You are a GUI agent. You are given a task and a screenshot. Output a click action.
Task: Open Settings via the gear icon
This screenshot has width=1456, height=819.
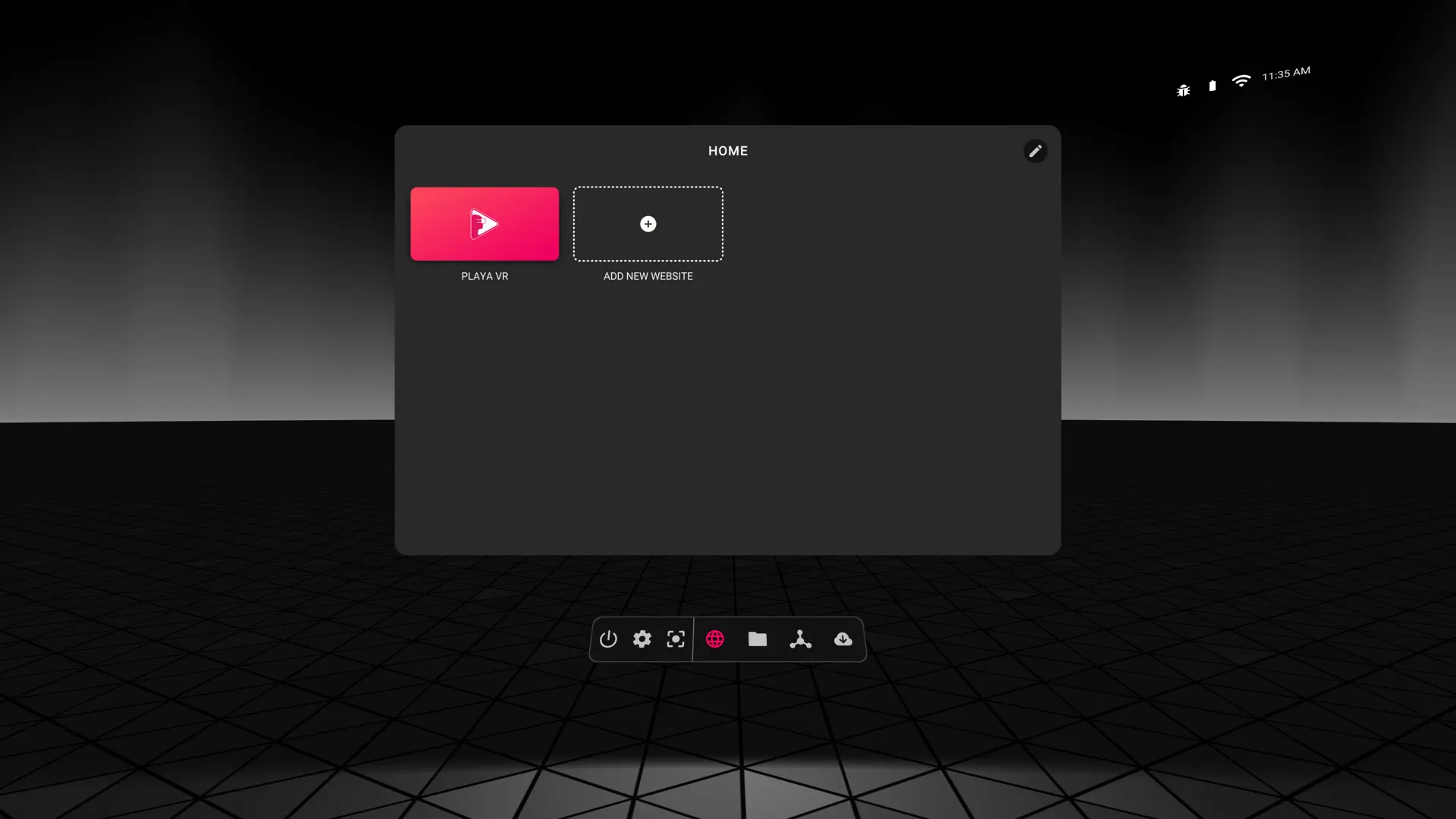[641, 639]
